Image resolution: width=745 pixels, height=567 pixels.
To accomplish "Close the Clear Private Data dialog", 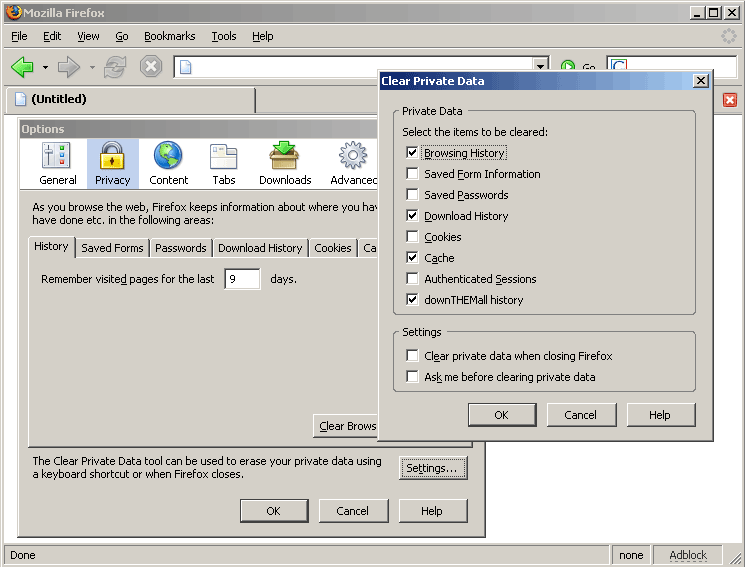I will 701,81.
